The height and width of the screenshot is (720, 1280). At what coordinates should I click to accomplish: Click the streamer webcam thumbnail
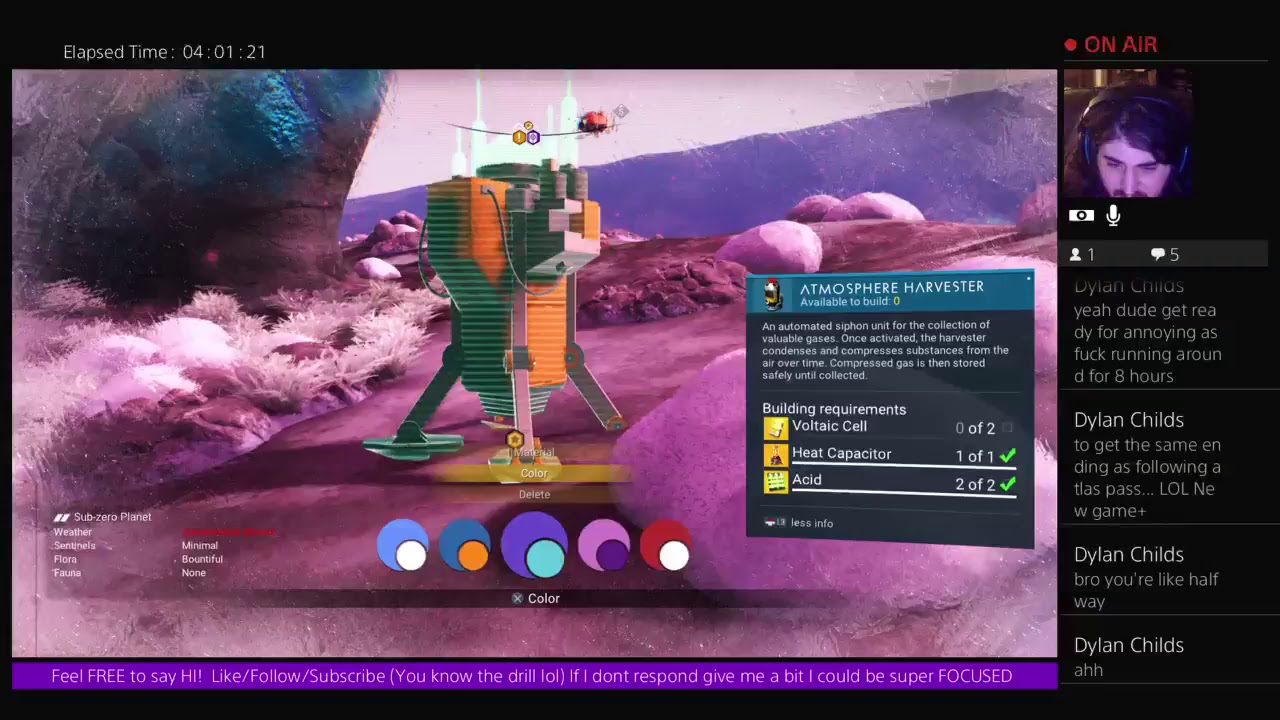[x=1127, y=133]
